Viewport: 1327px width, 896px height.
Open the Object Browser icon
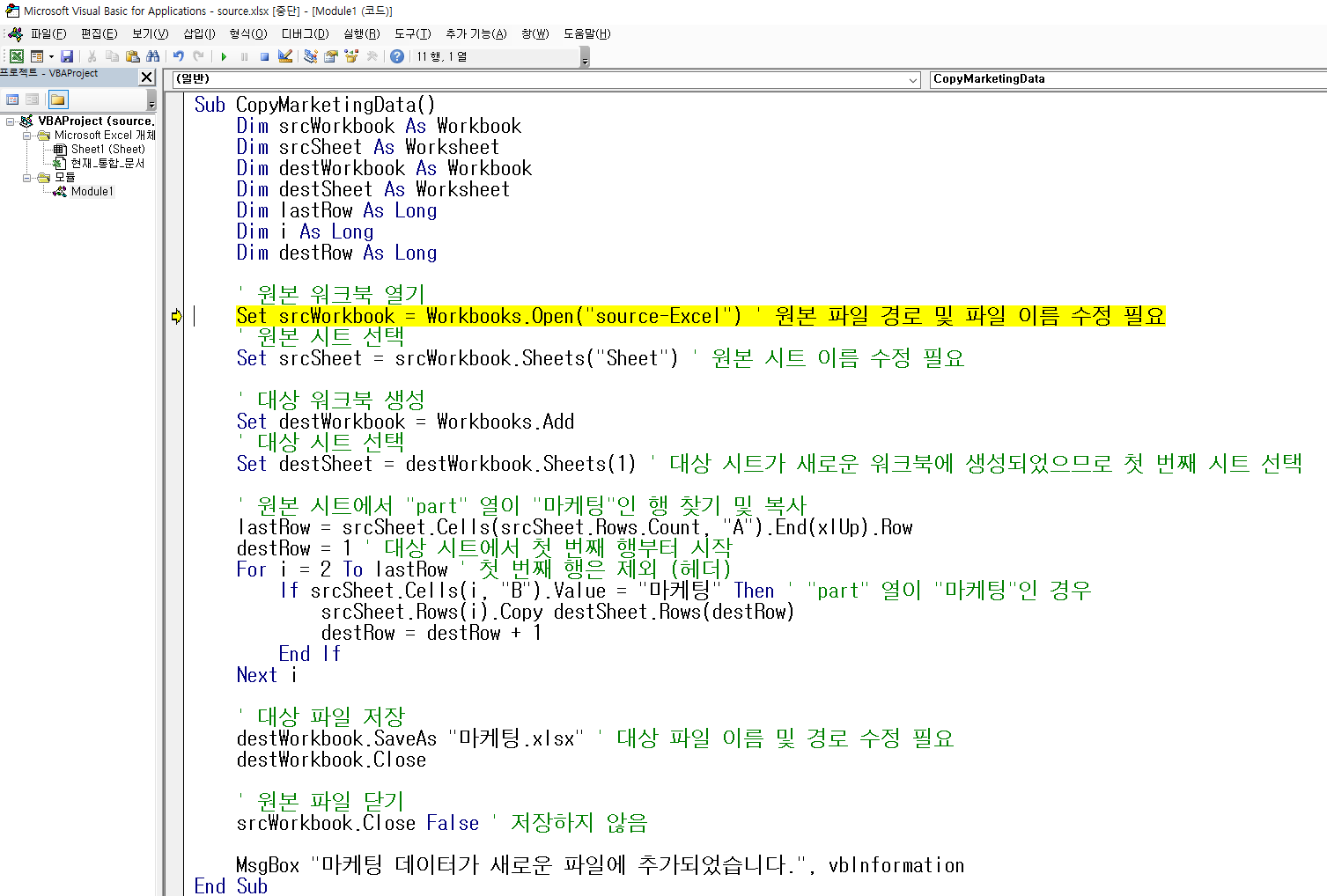click(x=351, y=56)
